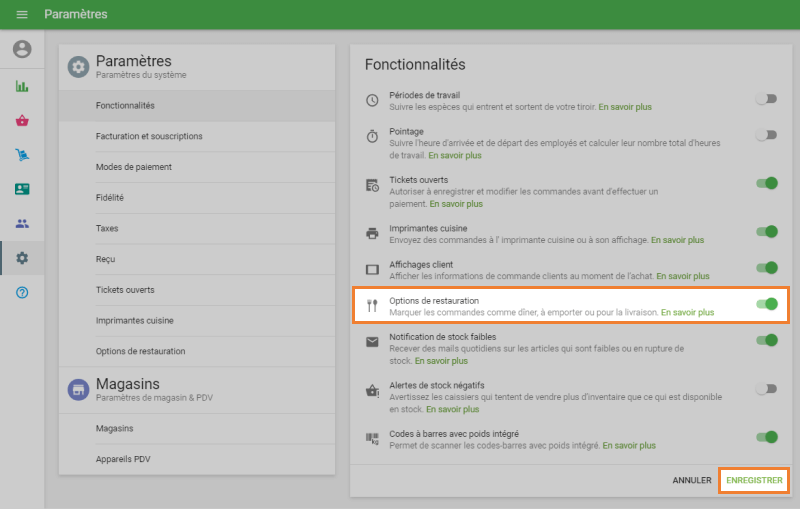
Task: Click the Fonctionnalités panel heading
Action: pyautogui.click(x=415, y=65)
